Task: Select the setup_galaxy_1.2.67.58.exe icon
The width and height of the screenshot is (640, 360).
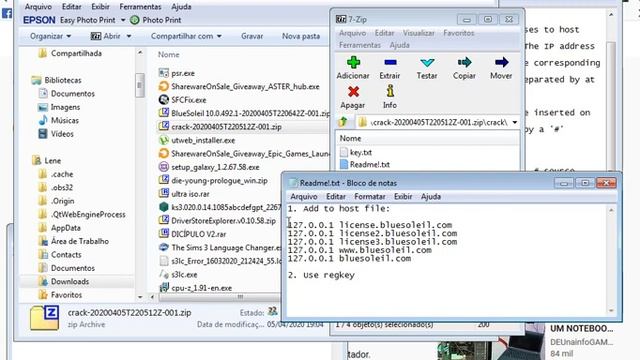Action: [x=164, y=167]
